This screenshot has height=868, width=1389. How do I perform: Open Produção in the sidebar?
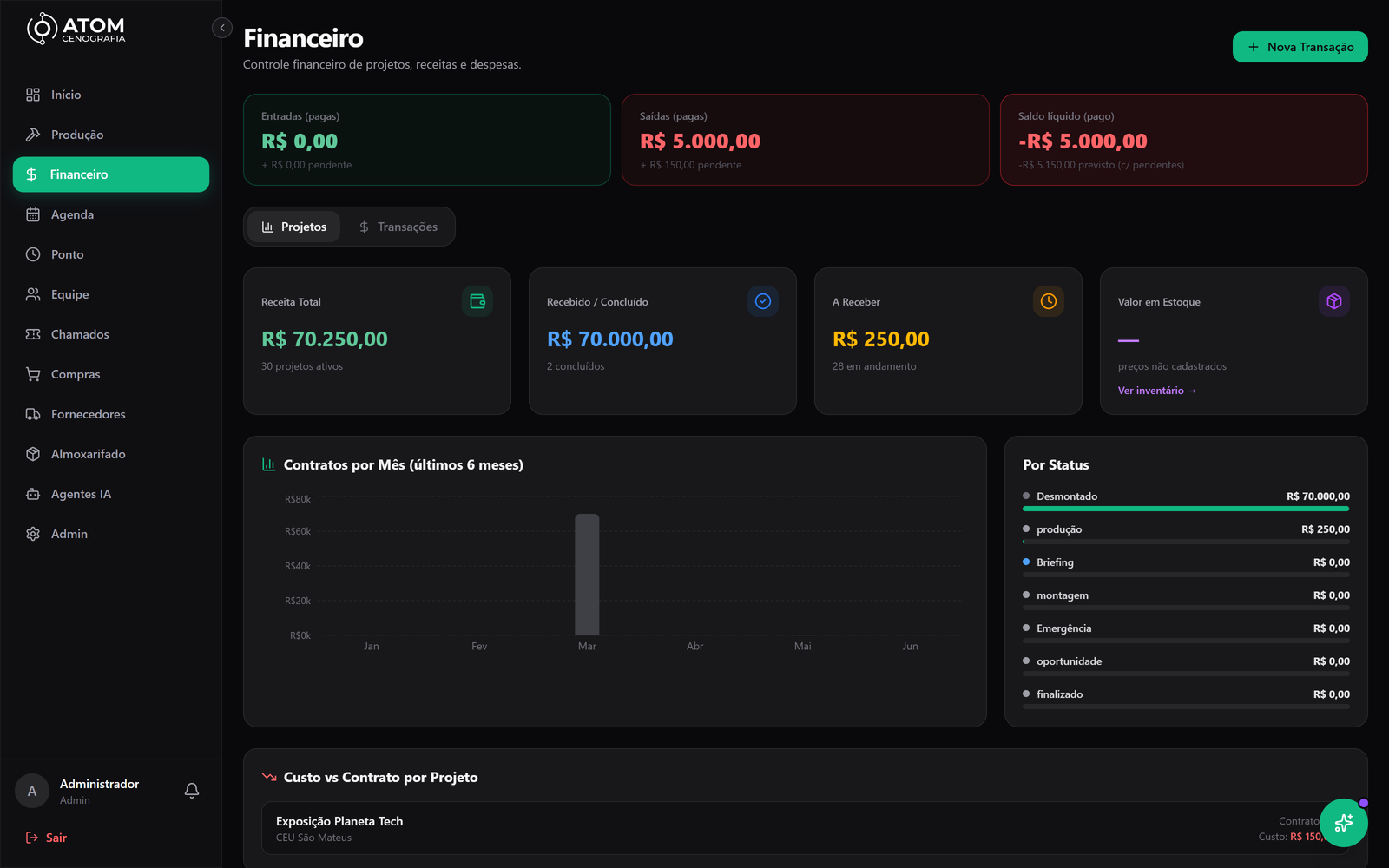(111, 135)
